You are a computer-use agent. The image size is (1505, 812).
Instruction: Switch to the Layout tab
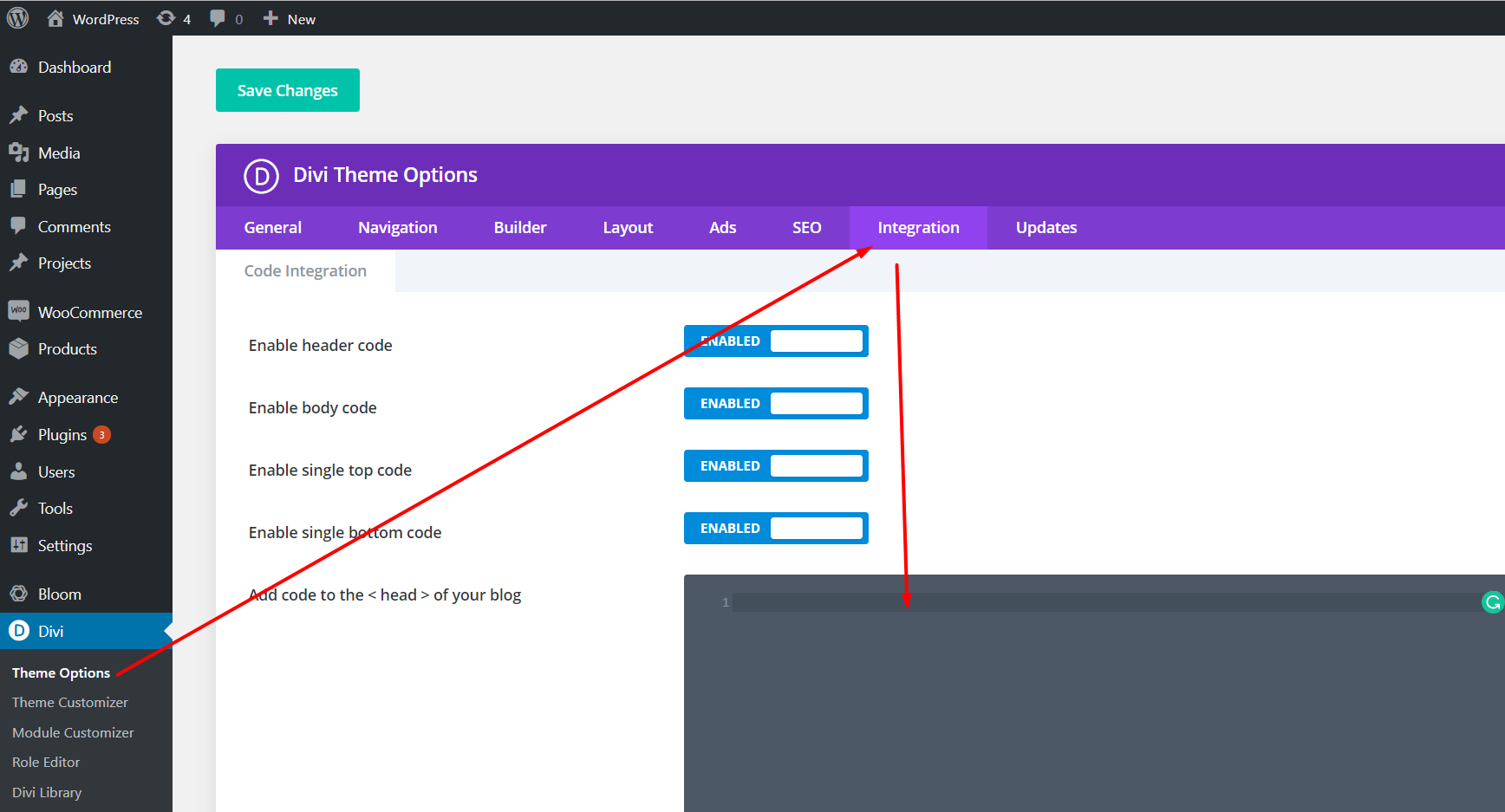[628, 228]
